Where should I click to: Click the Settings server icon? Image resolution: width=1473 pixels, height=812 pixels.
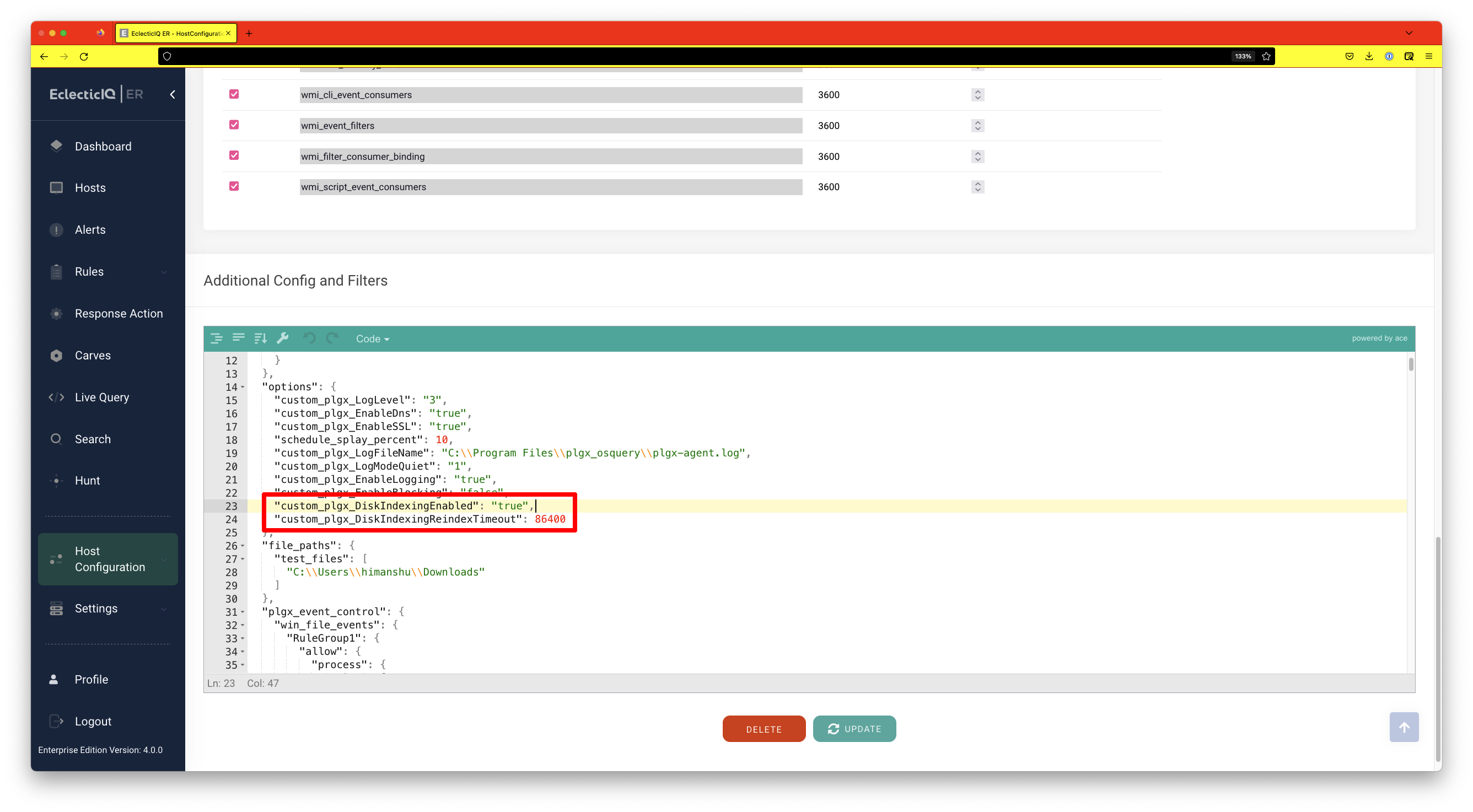[x=56, y=609]
